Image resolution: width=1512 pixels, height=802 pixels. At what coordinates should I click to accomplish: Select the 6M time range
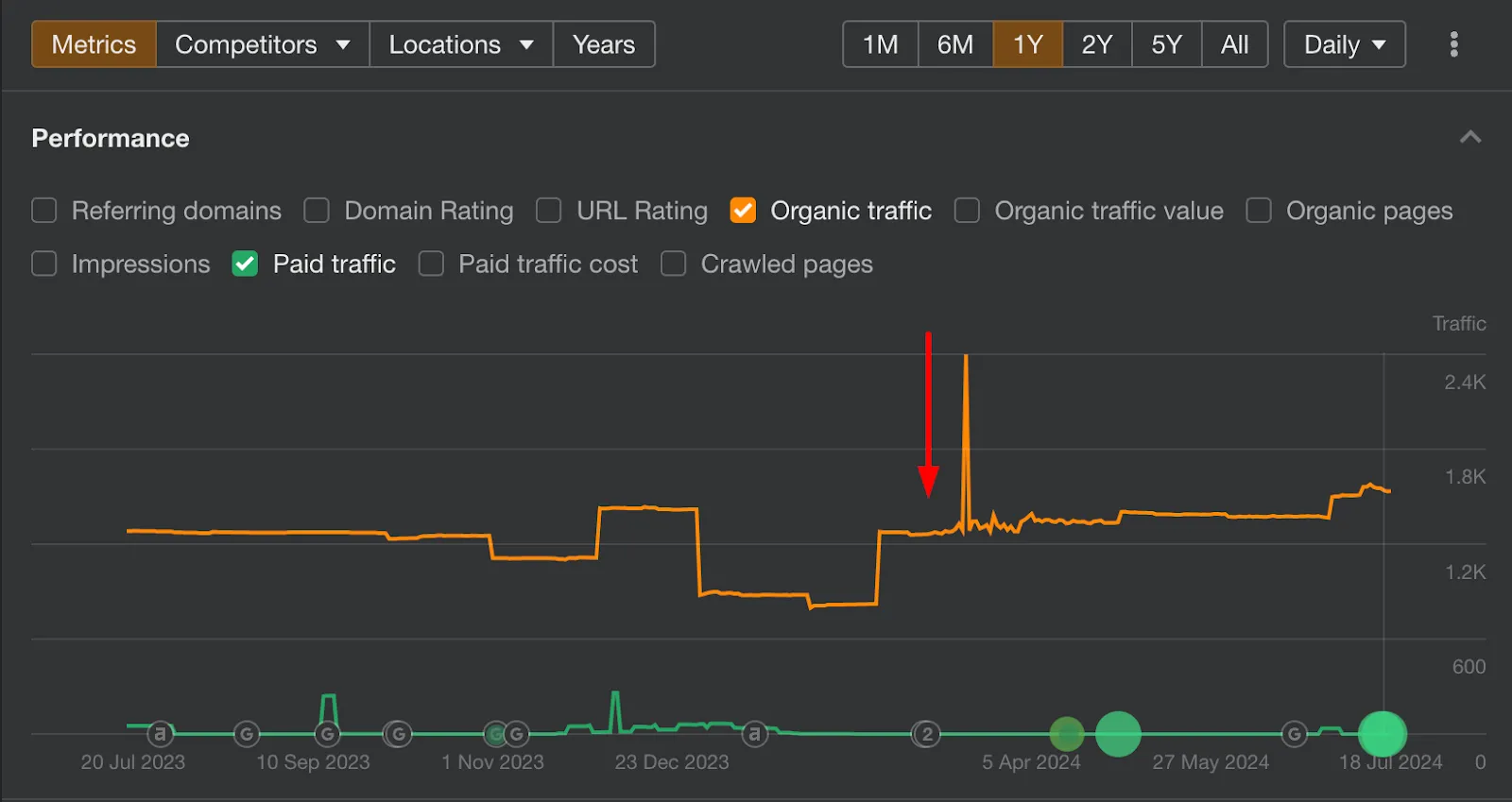point(955,44)
